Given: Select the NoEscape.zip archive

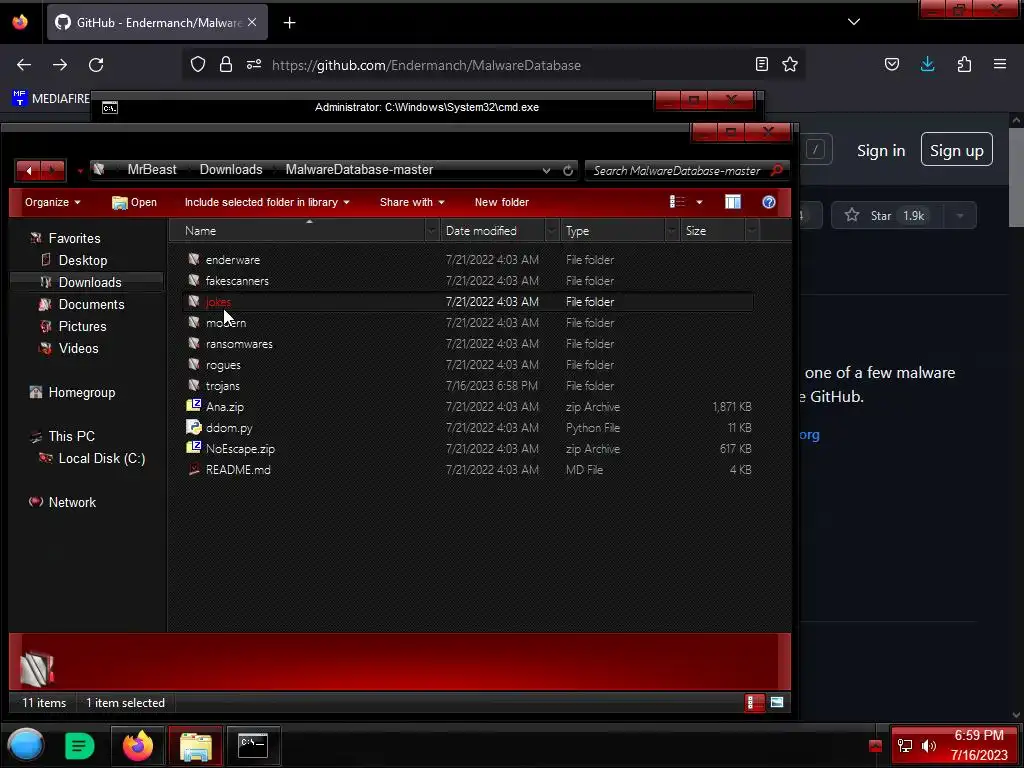Looking at the screenshot, I should (240, 449).
